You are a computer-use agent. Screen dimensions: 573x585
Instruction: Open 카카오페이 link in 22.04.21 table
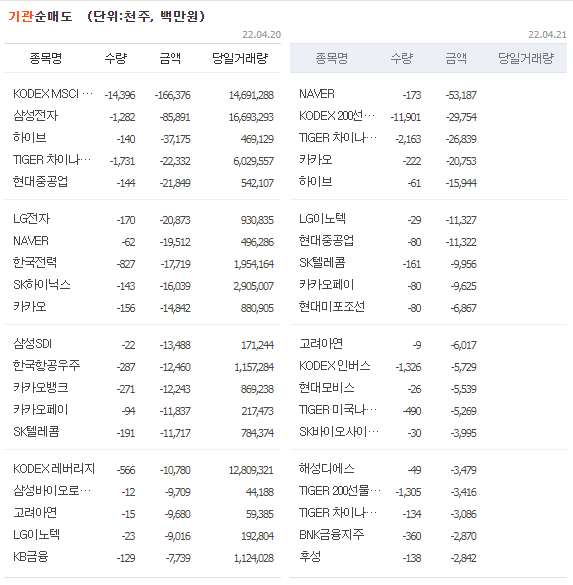pos(327,285)
